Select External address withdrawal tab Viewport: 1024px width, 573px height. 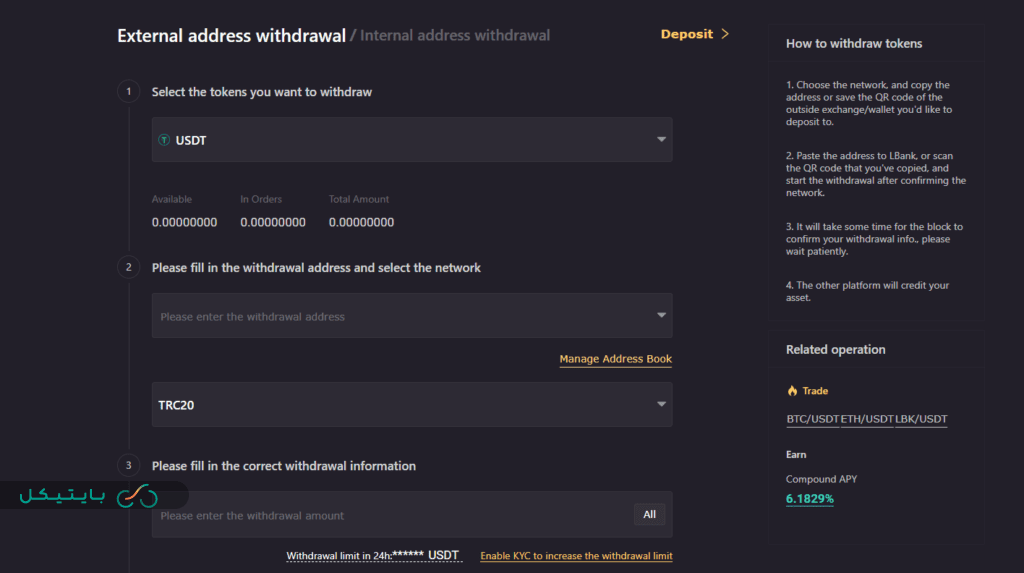(x=230, y=35)
